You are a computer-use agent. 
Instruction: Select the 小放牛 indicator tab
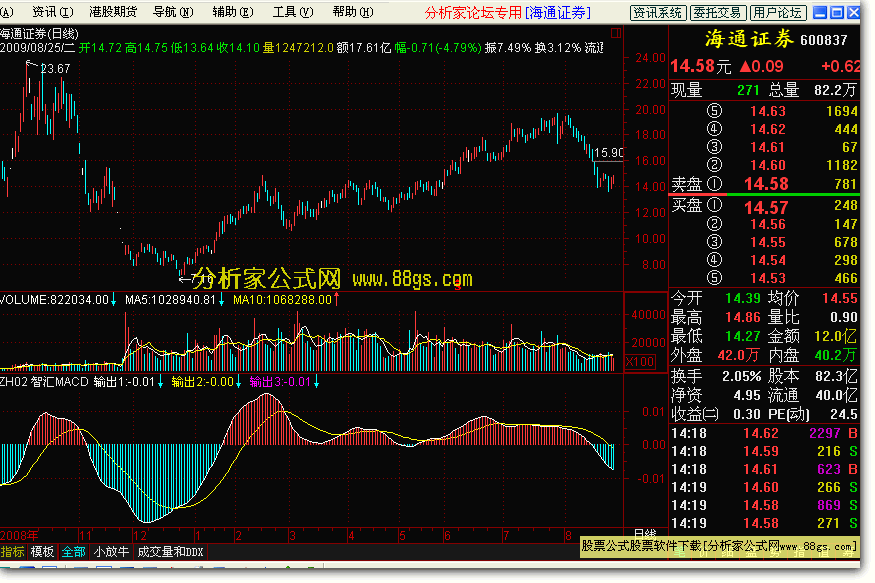pyautogui.click(x=111, y=552)
